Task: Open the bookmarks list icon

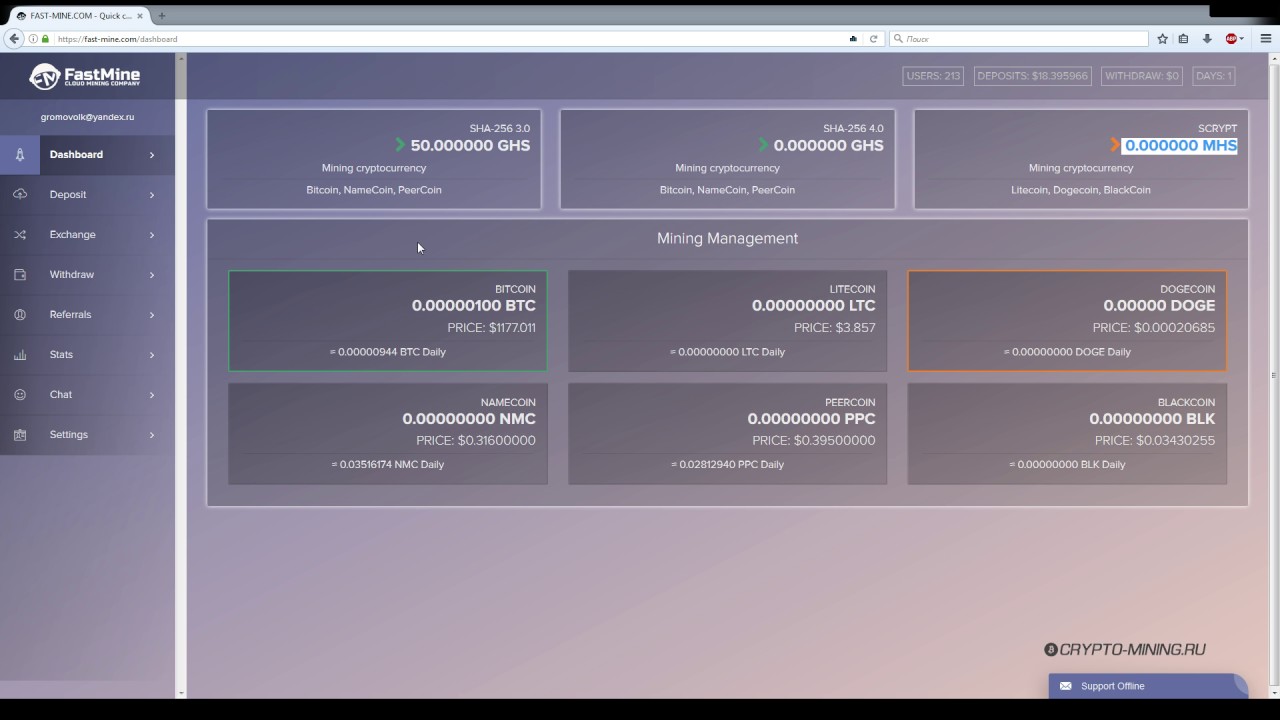Action: tap(1183, 39)
